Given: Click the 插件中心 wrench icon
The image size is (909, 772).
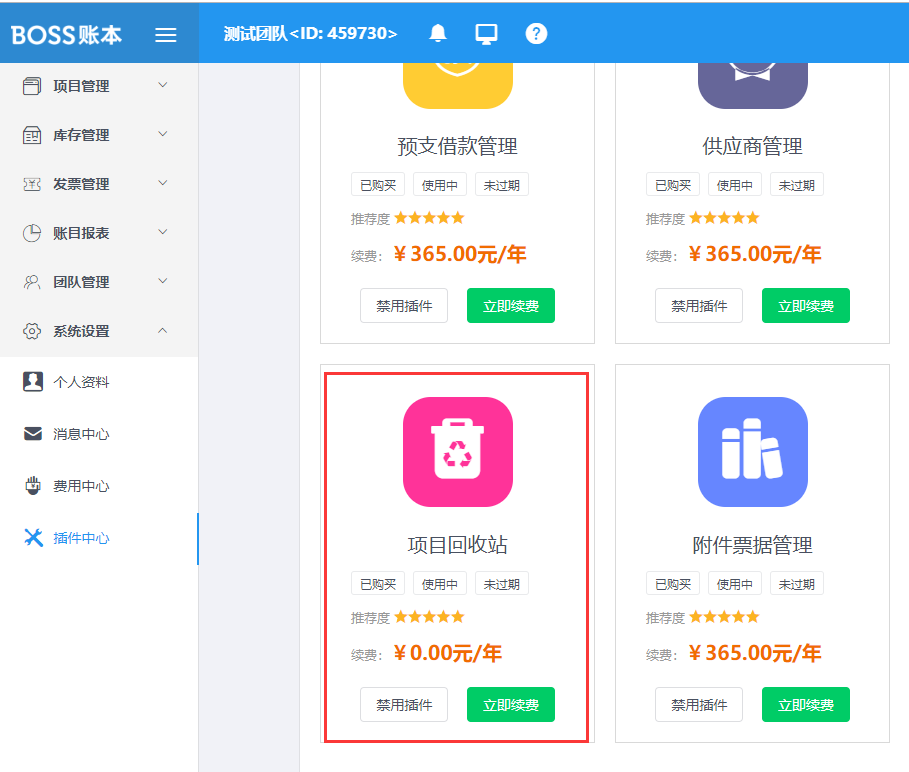Looking at the screenshot, I should pyautogui.click(x=34, y=537).
